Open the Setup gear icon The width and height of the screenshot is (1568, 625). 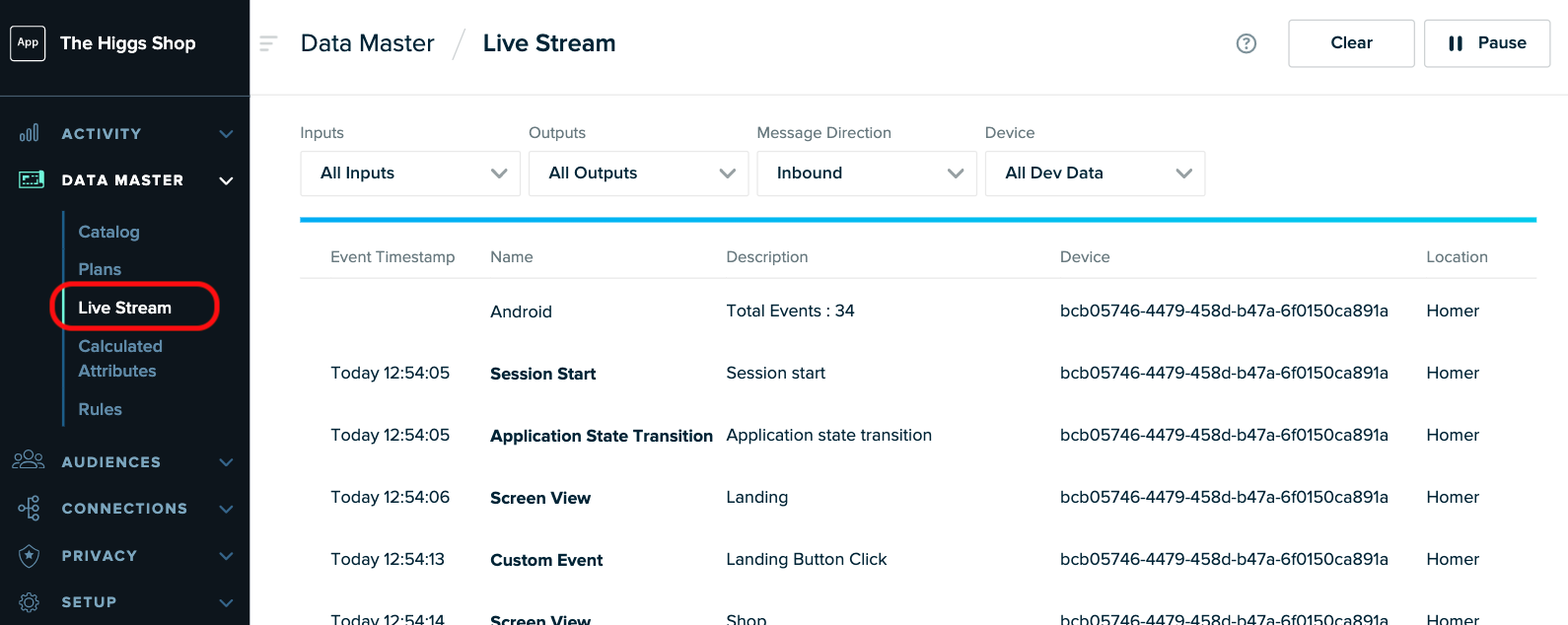[30, 602]
